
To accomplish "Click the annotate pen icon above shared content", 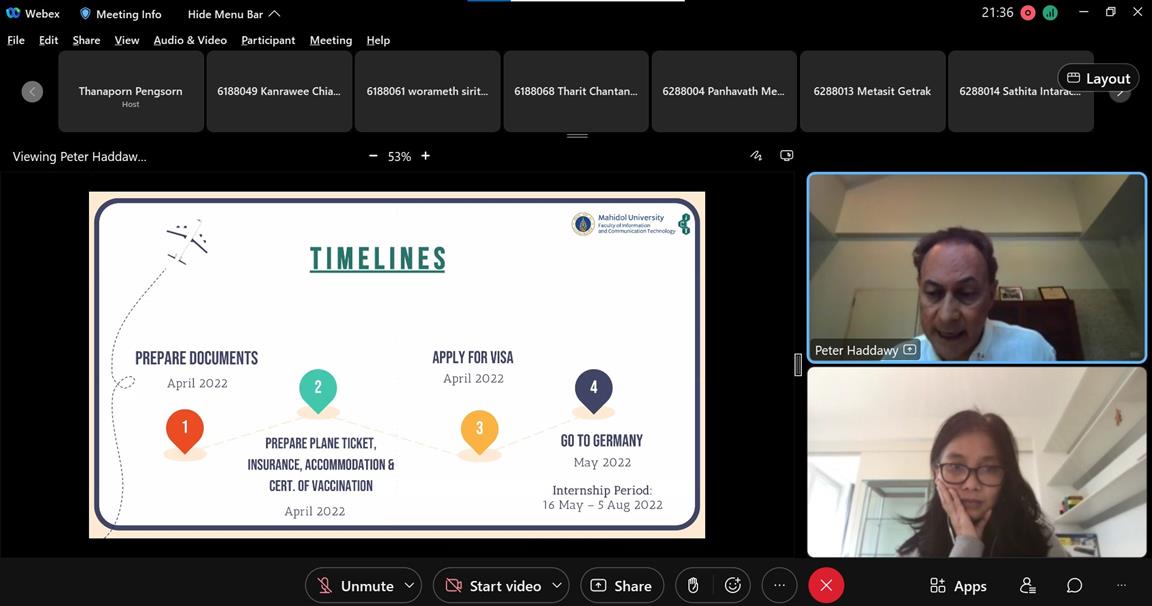I will click(x=756, y=156).
